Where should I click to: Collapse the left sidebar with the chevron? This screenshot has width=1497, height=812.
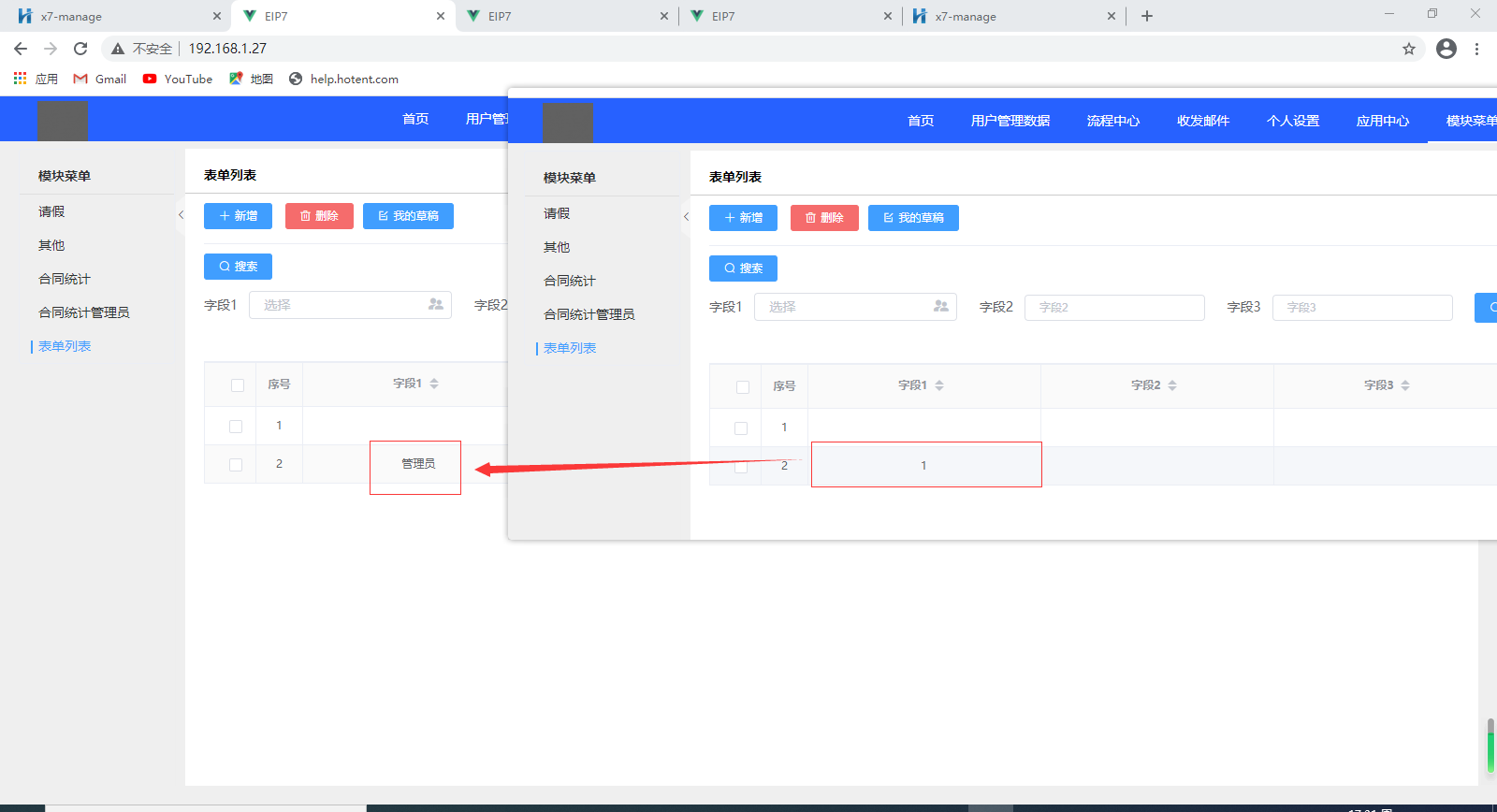click(181, 215)
